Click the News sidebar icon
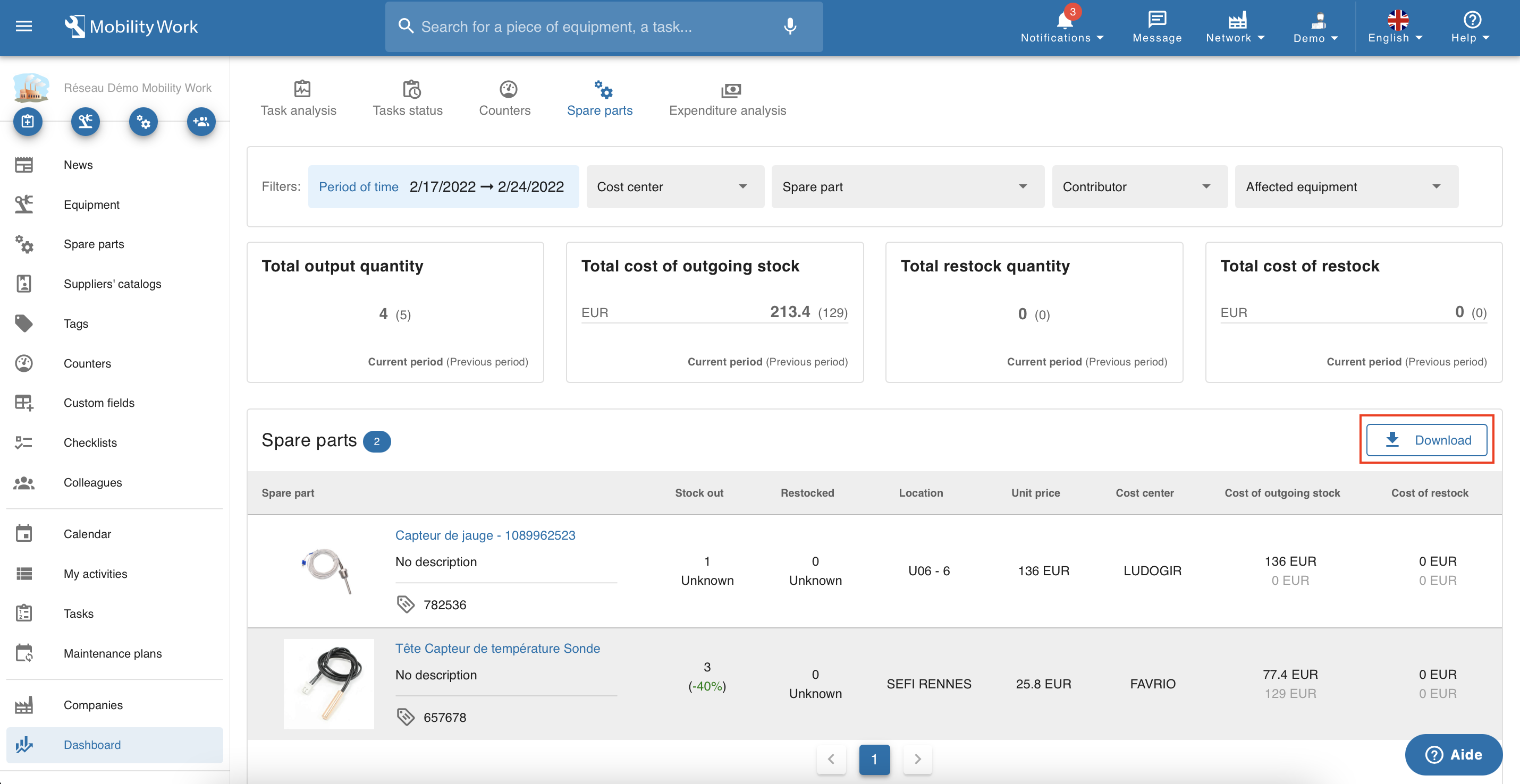Image resolution: width=1520 pixels, height=784 pixels. [x=23, y=165]
